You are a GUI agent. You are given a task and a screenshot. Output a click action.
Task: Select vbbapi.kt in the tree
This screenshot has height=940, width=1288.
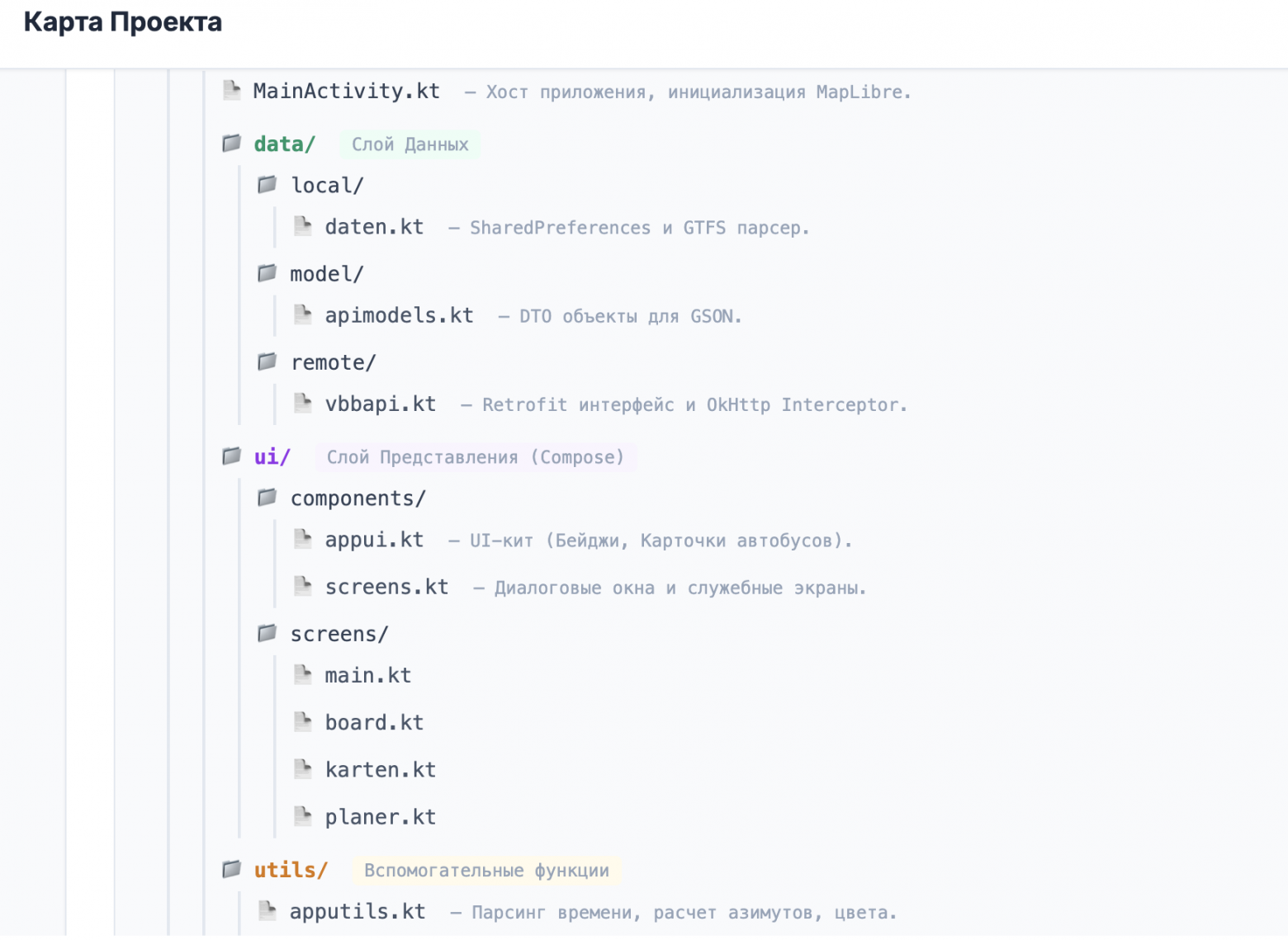tap(380, 404)
